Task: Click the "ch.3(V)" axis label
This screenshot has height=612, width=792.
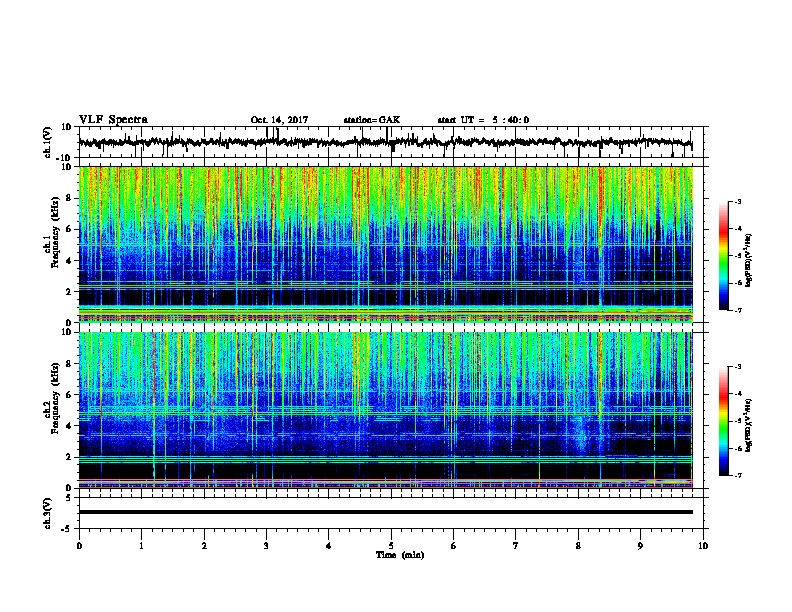Action: point(48,513)
